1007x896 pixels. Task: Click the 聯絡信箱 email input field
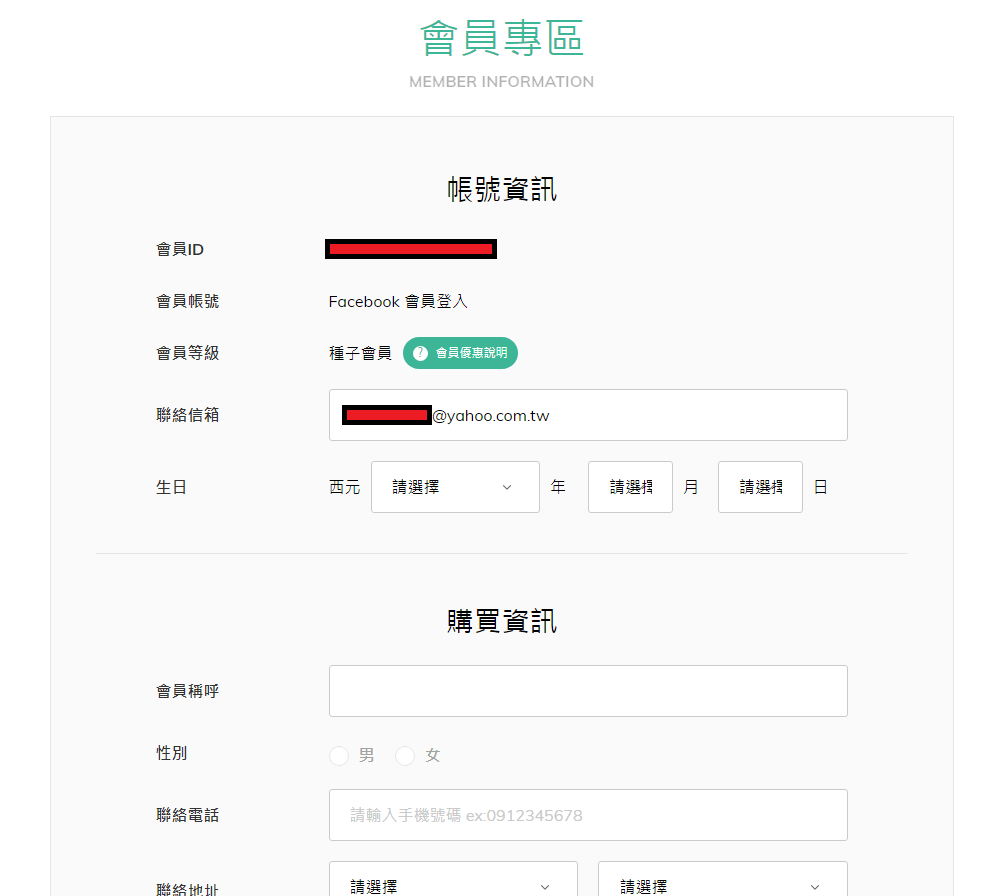[588, 415]
